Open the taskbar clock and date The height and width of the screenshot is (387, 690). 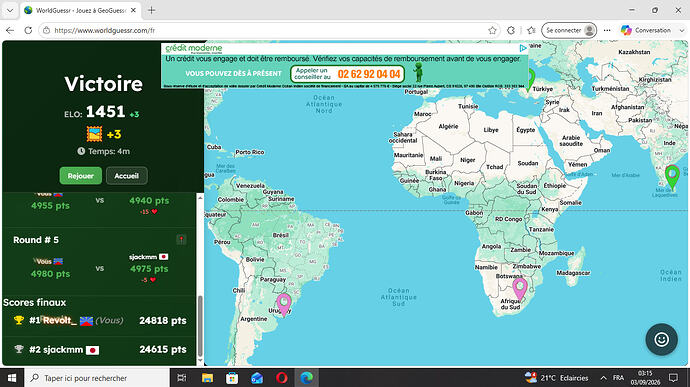tap(645, 378)
